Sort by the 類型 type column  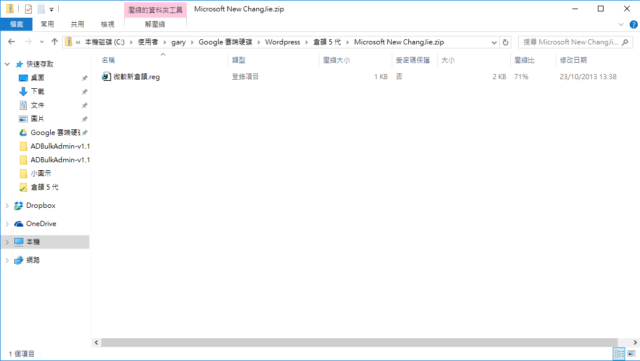pos(239,60)
